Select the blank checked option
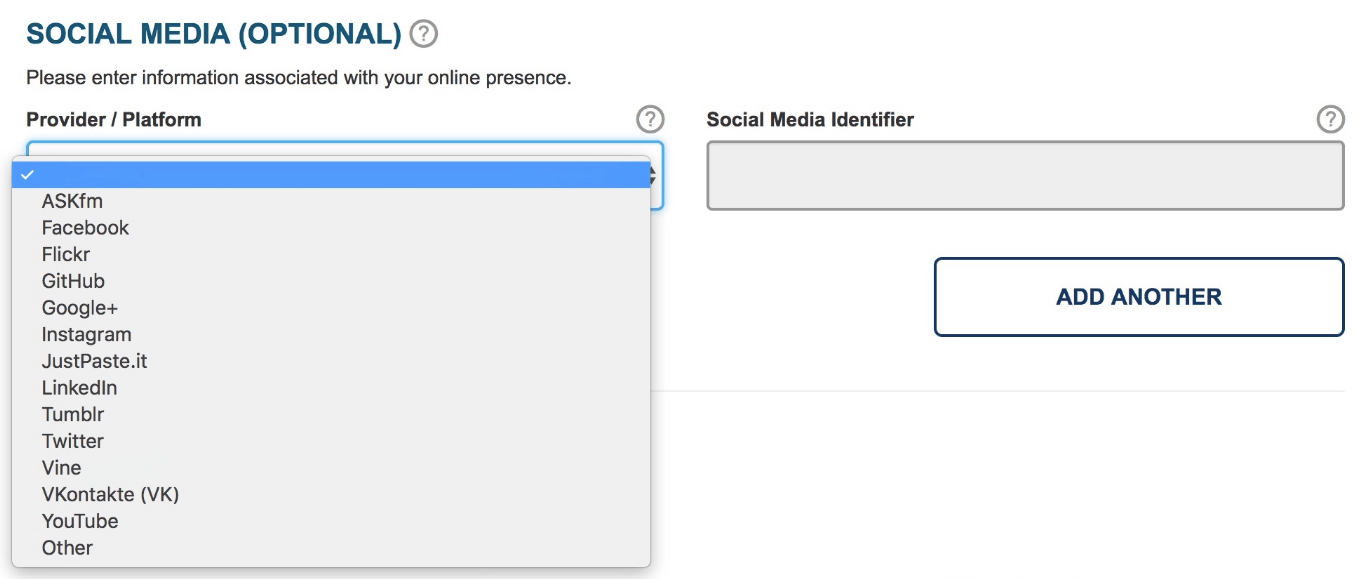Viewport: 1358px width, 579px height. [x=331, y=175]
